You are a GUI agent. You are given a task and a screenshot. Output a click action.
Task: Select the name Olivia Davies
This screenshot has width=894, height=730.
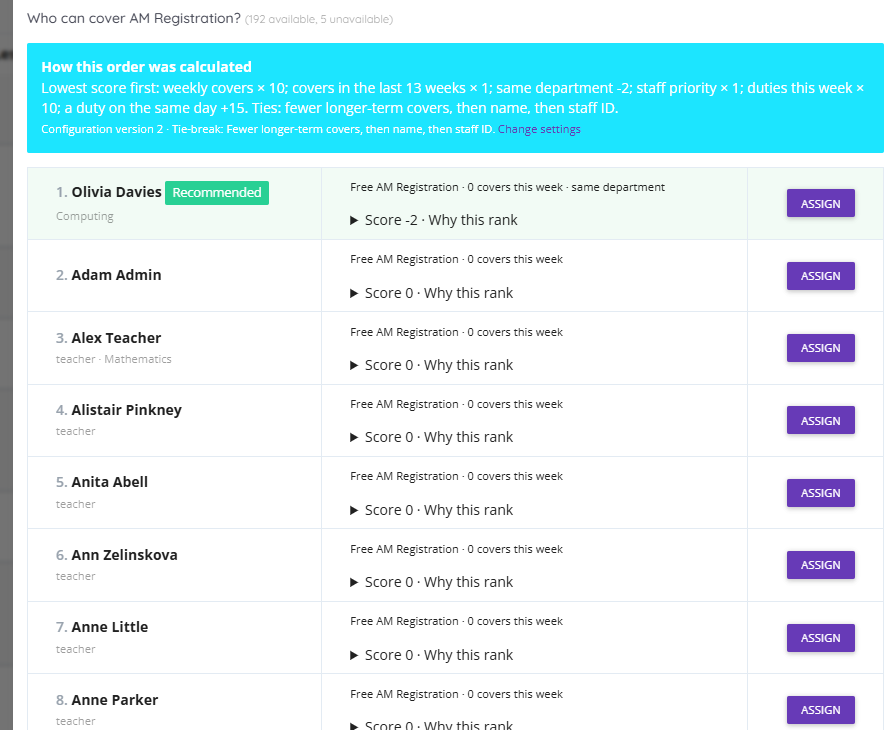coord(116,192)
